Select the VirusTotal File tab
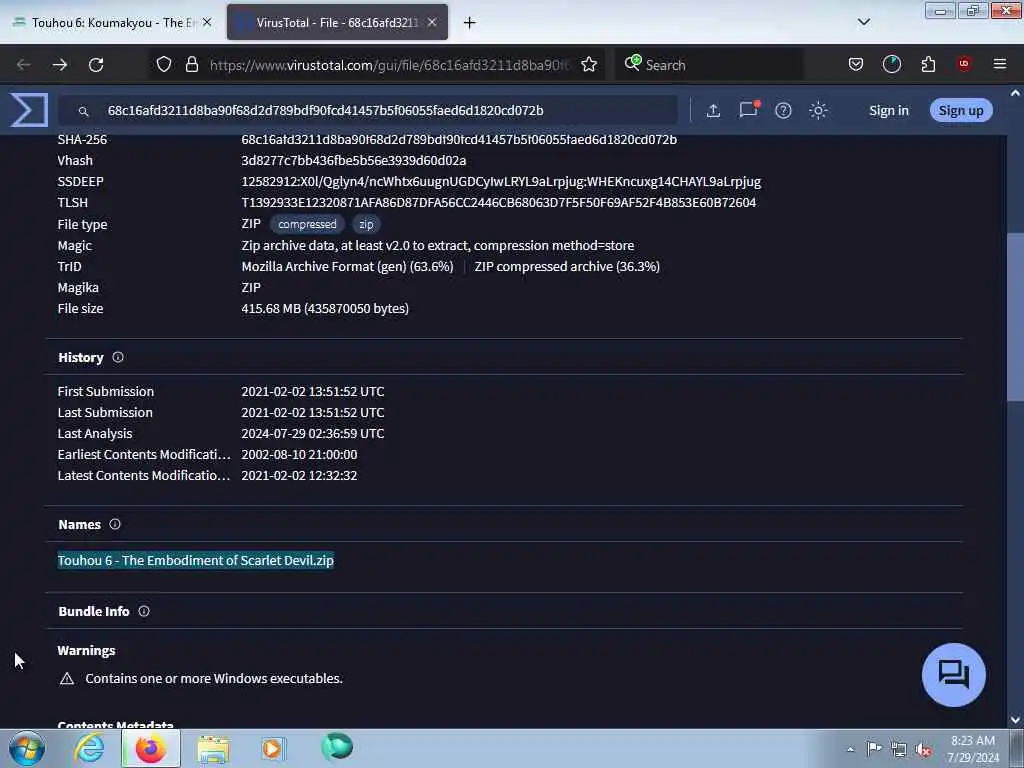Image resolution: width=1024 pixels, height=768 pixels. tap(337, 22)
